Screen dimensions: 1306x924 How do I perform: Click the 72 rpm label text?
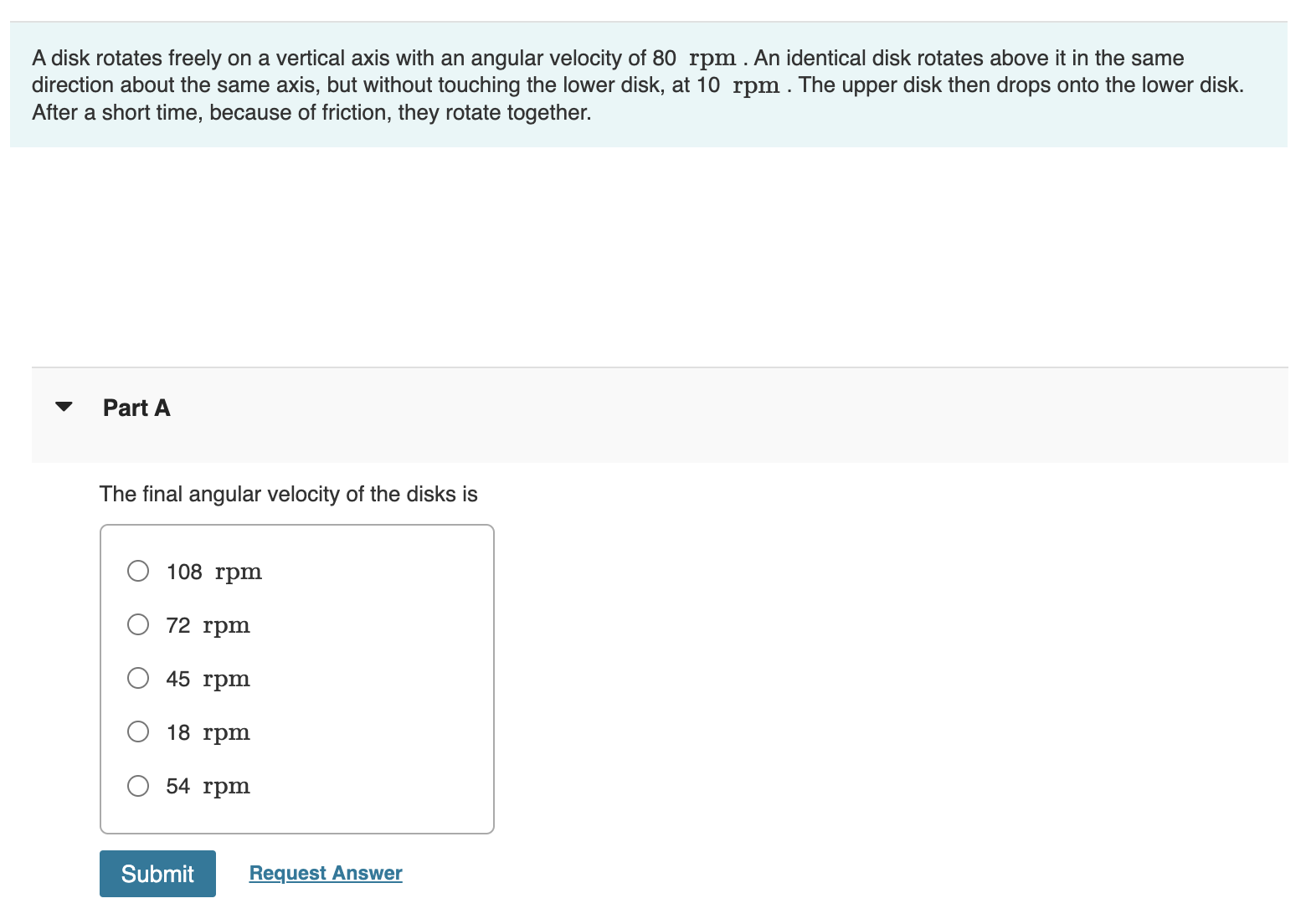click(x=208, y=624)
